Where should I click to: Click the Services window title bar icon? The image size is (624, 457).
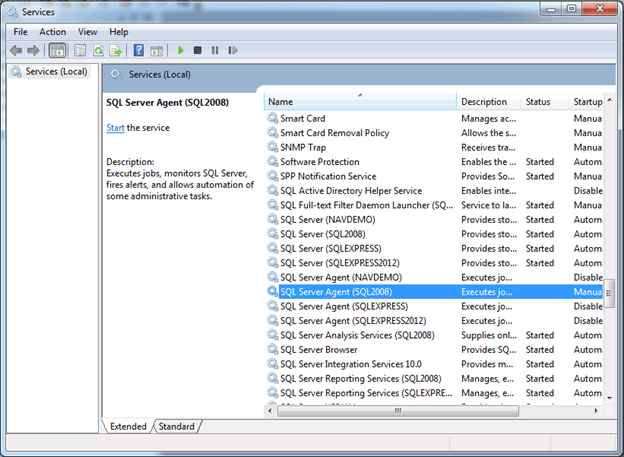12,12
